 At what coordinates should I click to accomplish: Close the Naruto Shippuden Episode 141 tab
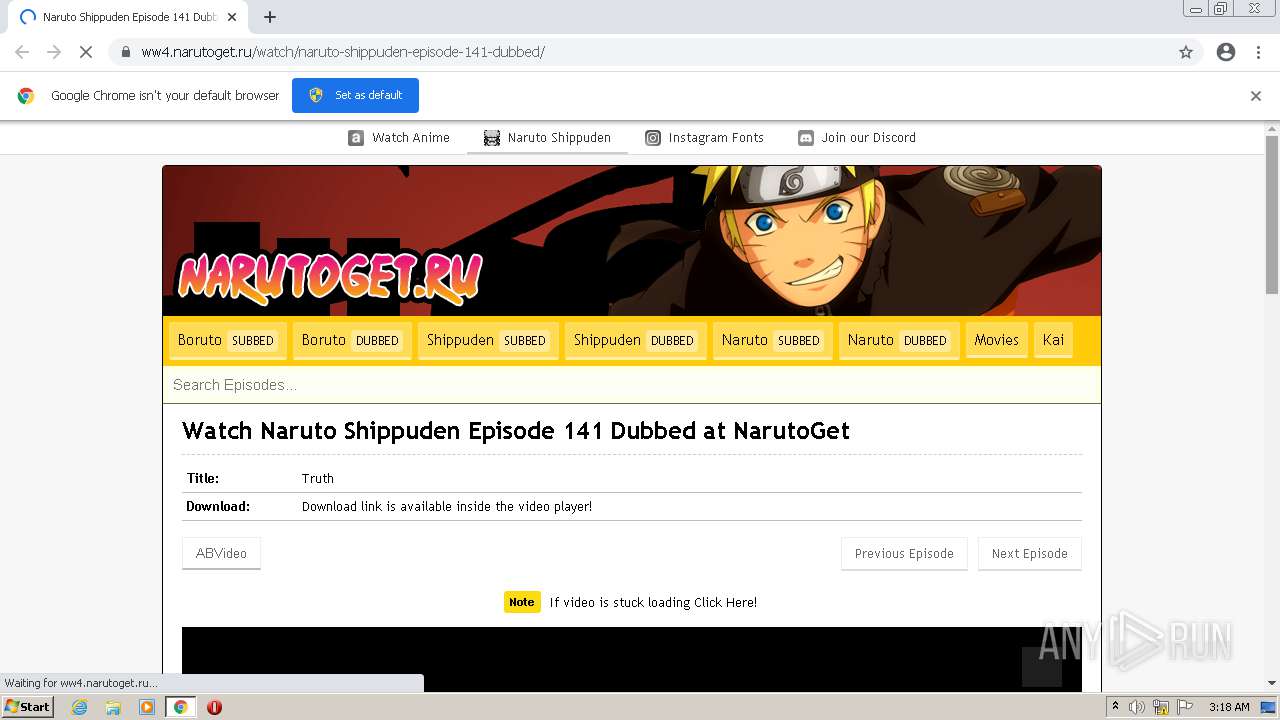point(232,17)
